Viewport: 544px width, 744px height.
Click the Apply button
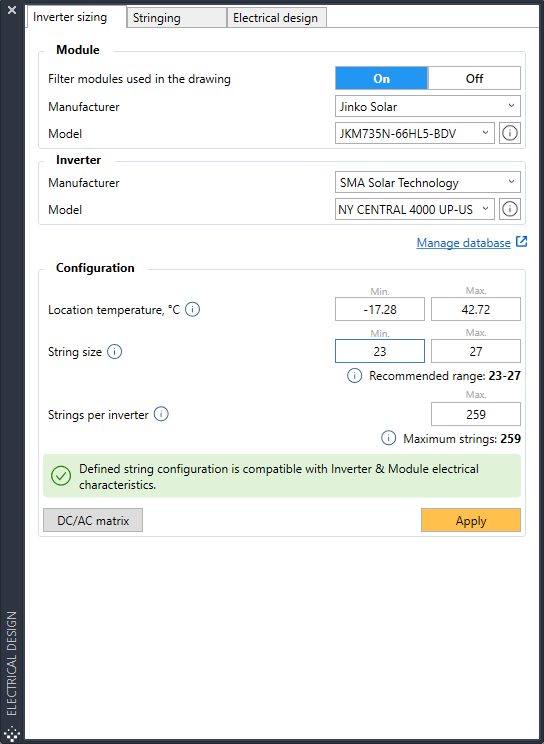(471, 521)
